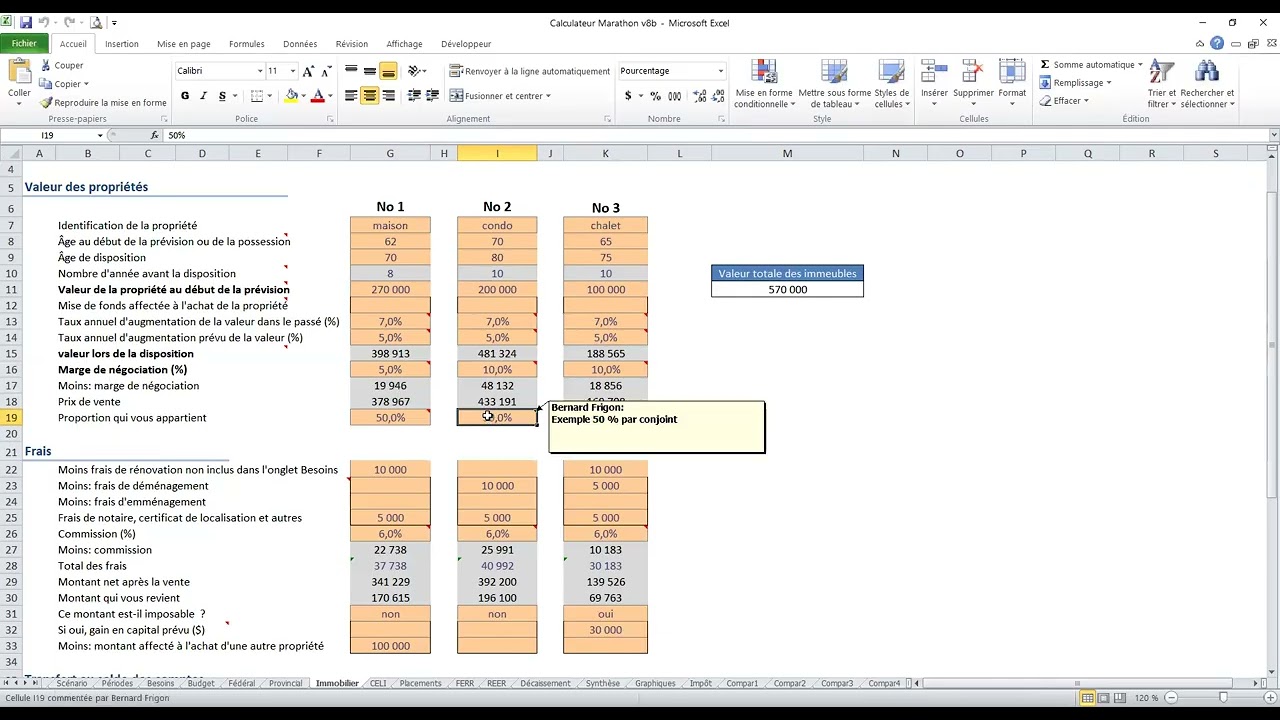
Task: Click the Insérer cells icon
Action: pos(934,72)
